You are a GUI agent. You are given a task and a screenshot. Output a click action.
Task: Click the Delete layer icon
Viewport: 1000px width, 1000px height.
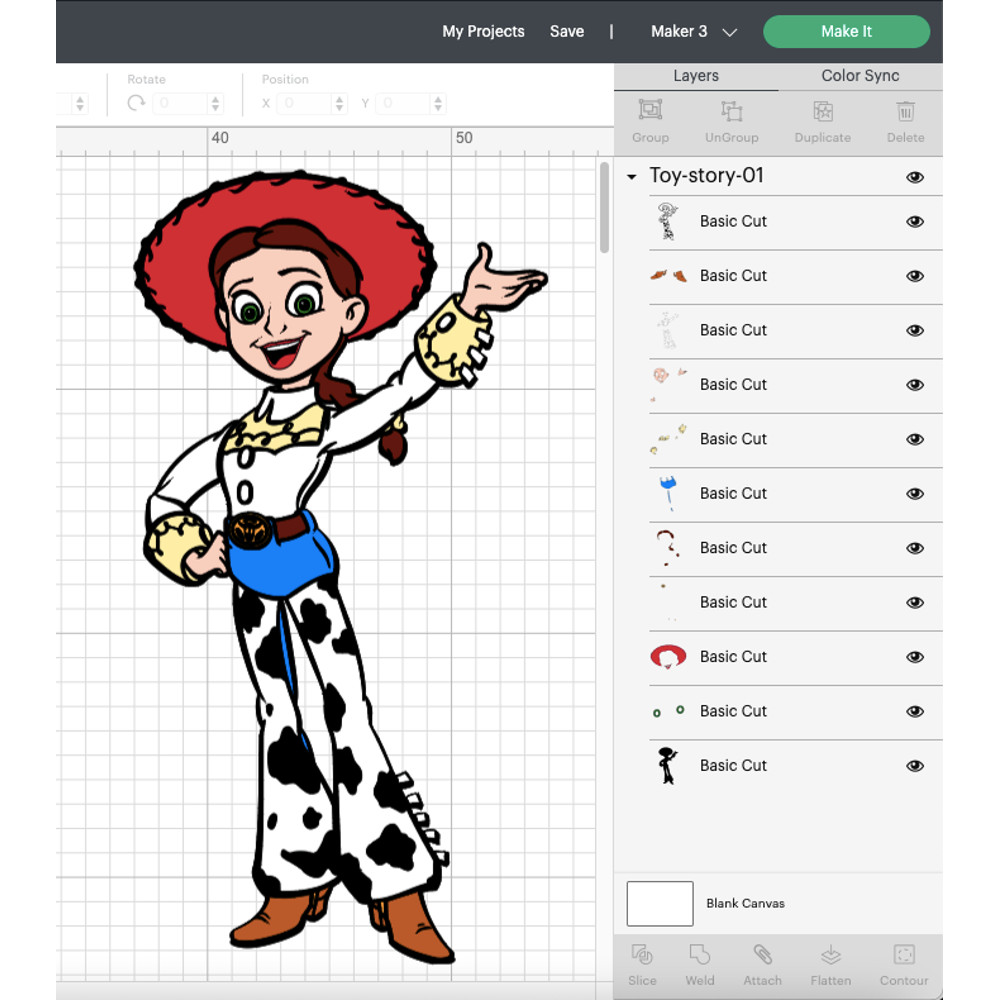[x=905, y=120]
